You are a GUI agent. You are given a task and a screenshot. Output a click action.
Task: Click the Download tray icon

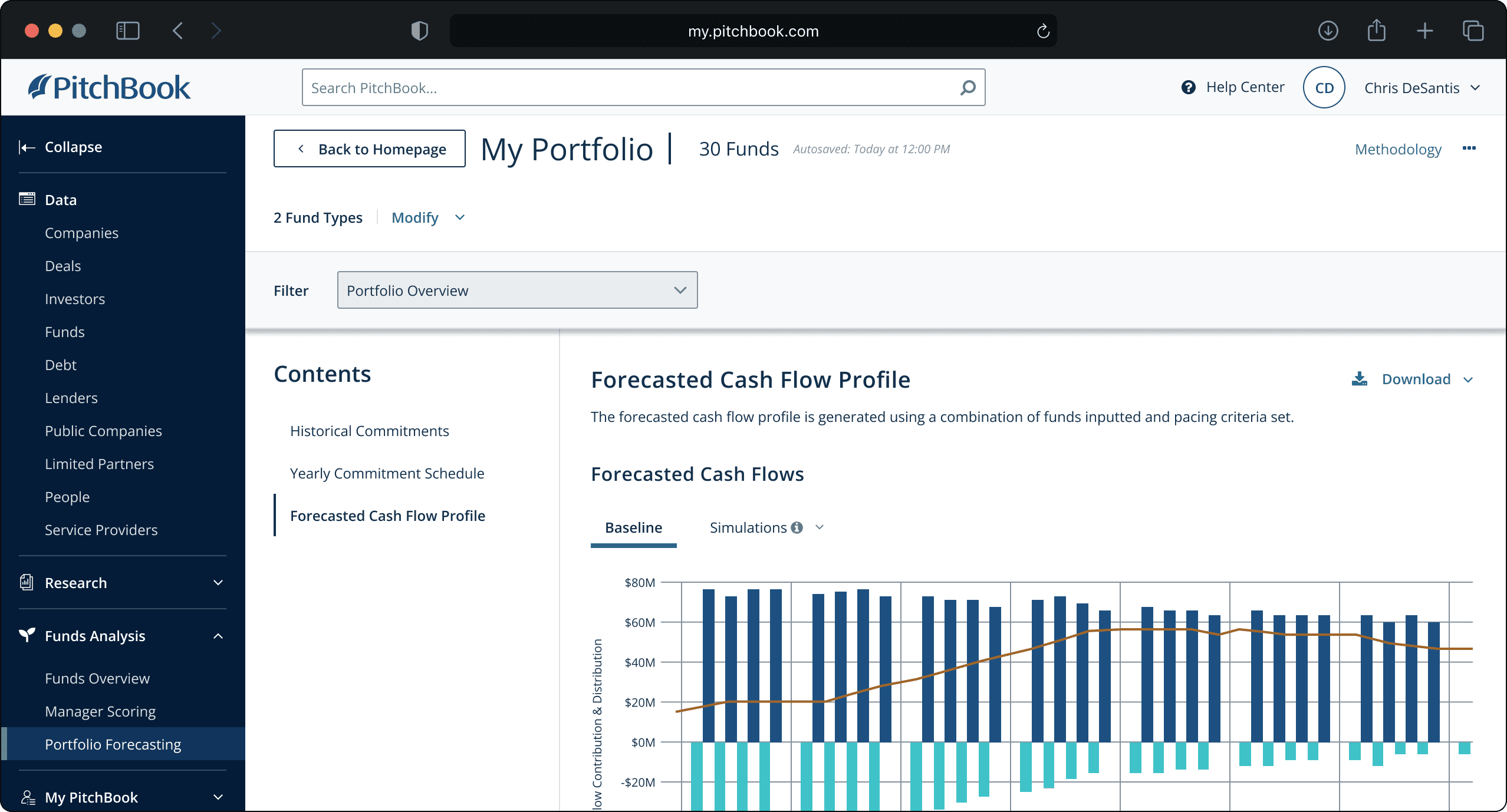[x=1360, y=379]
